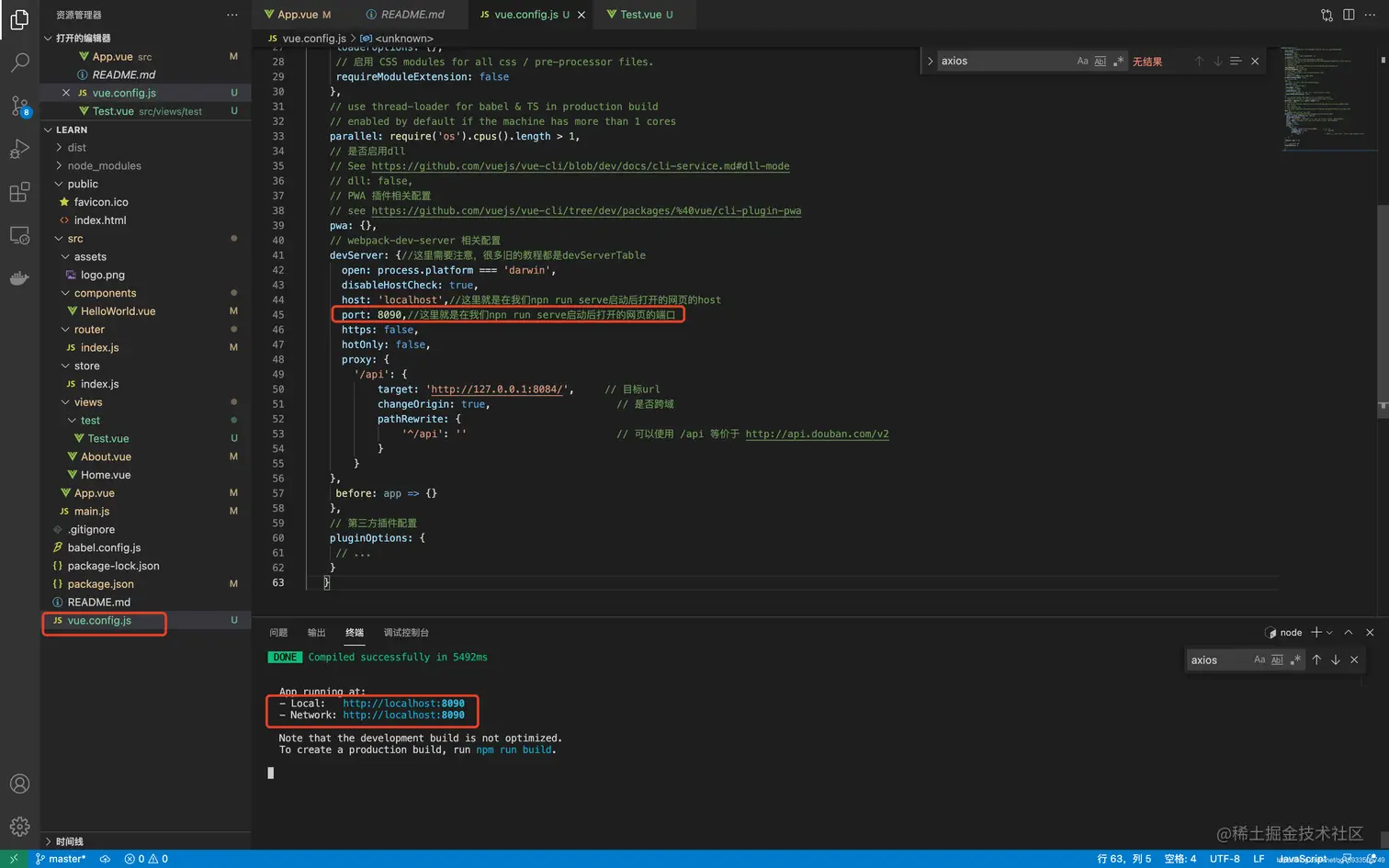Open editor more actions ellipsis

pyautogui.click(x=1370, y=15)
